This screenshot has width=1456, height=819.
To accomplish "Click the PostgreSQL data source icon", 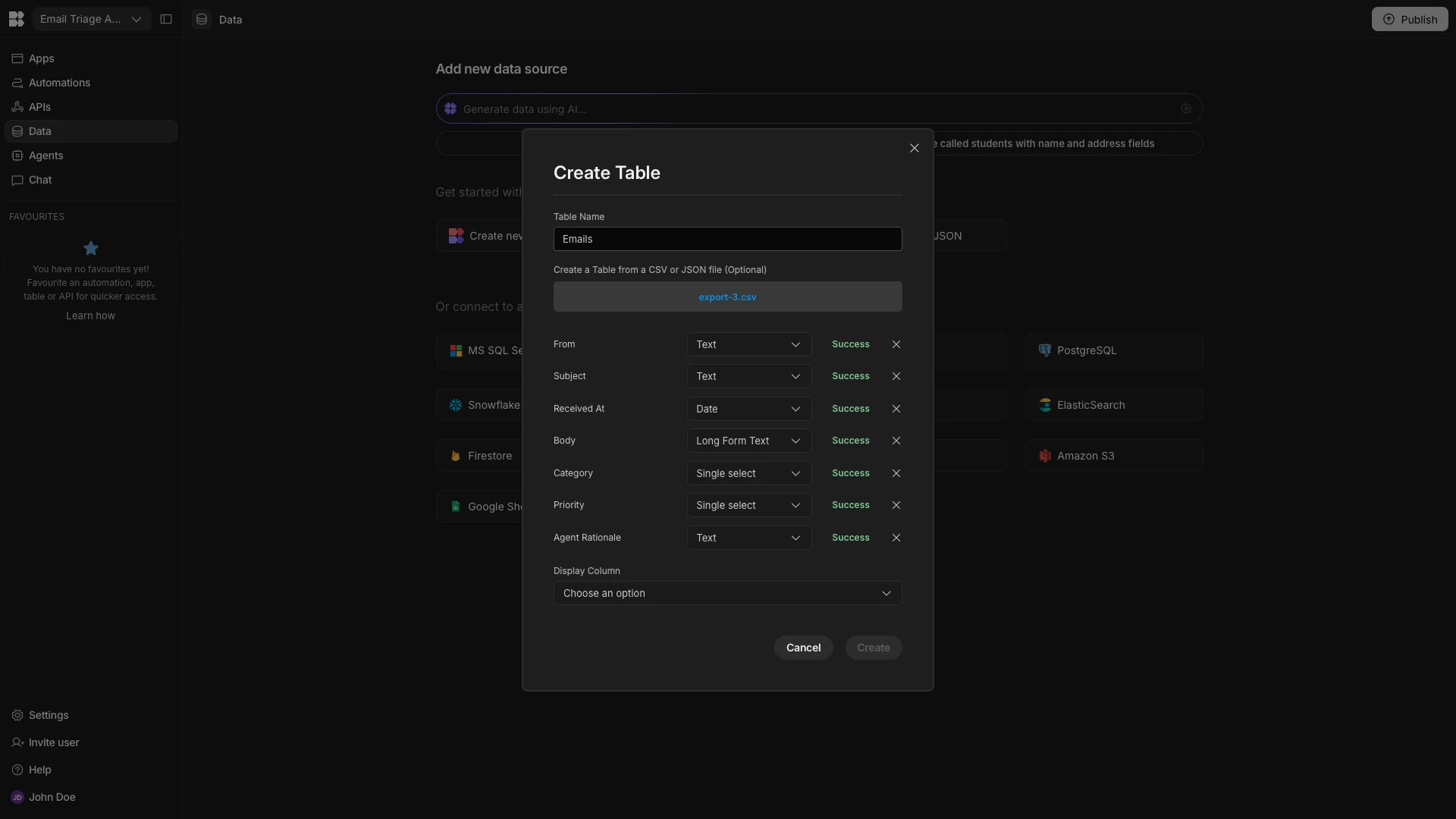I will click(x=1045, y=350).
